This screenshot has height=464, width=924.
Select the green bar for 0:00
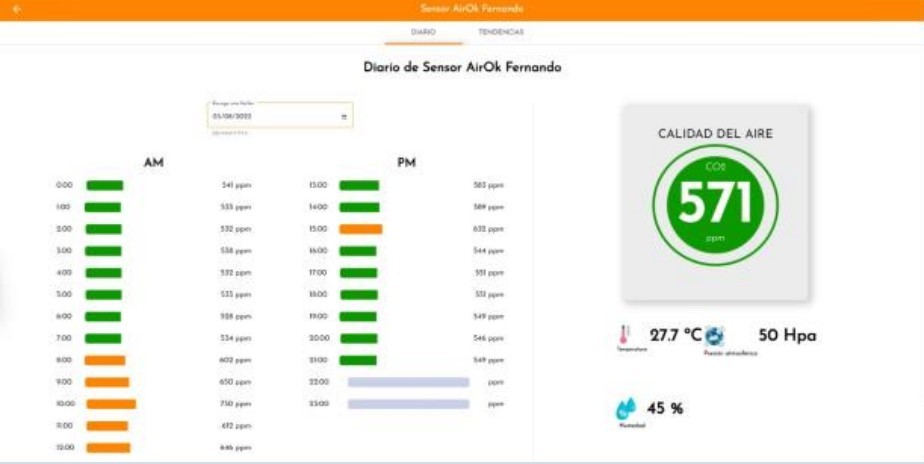pos(104,185)
